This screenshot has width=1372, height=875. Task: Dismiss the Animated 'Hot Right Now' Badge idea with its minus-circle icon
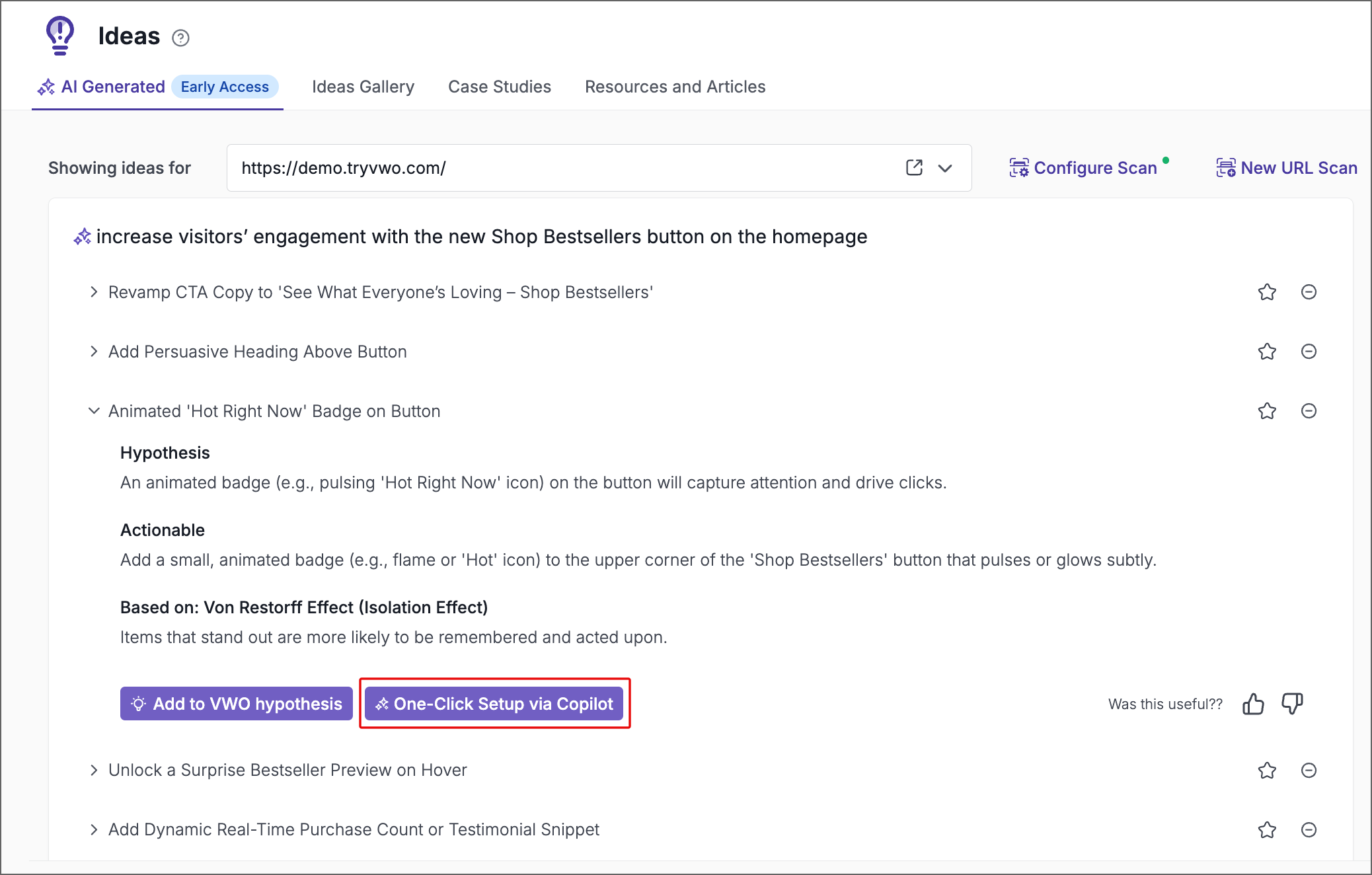[x=1309, y=411]
